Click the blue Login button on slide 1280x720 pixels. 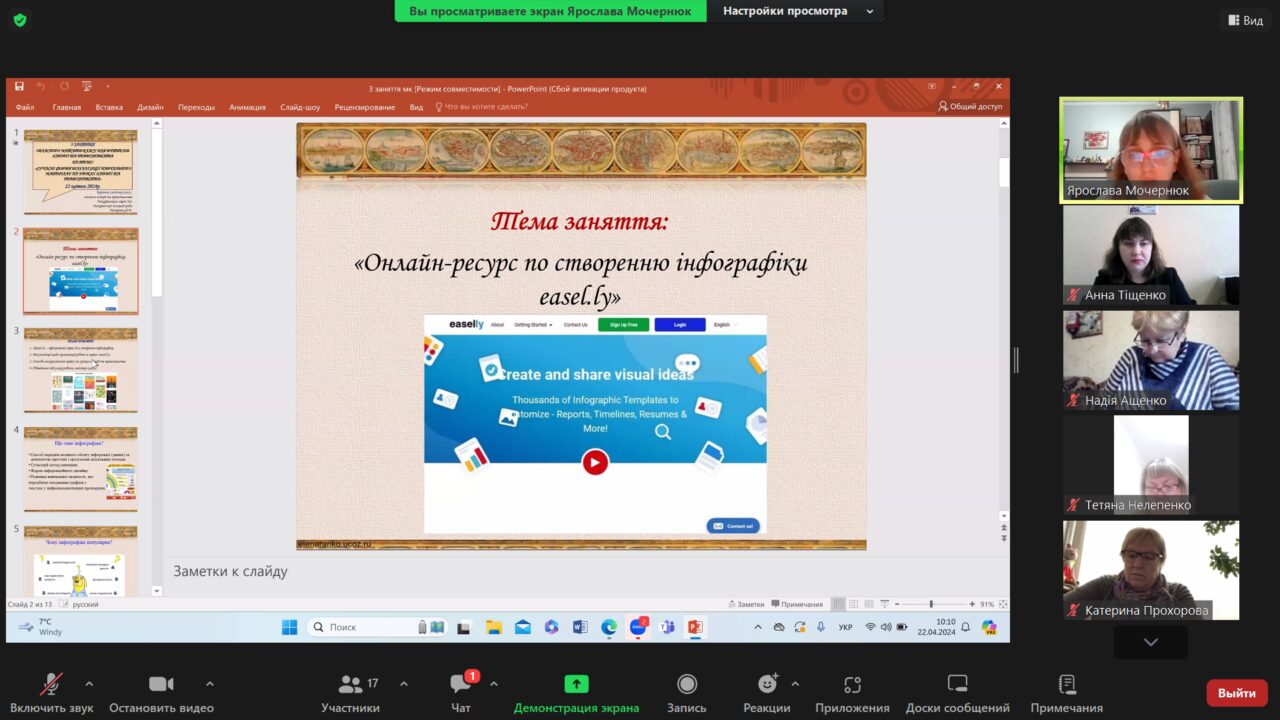pyautogui.click(x=680, y=325)
